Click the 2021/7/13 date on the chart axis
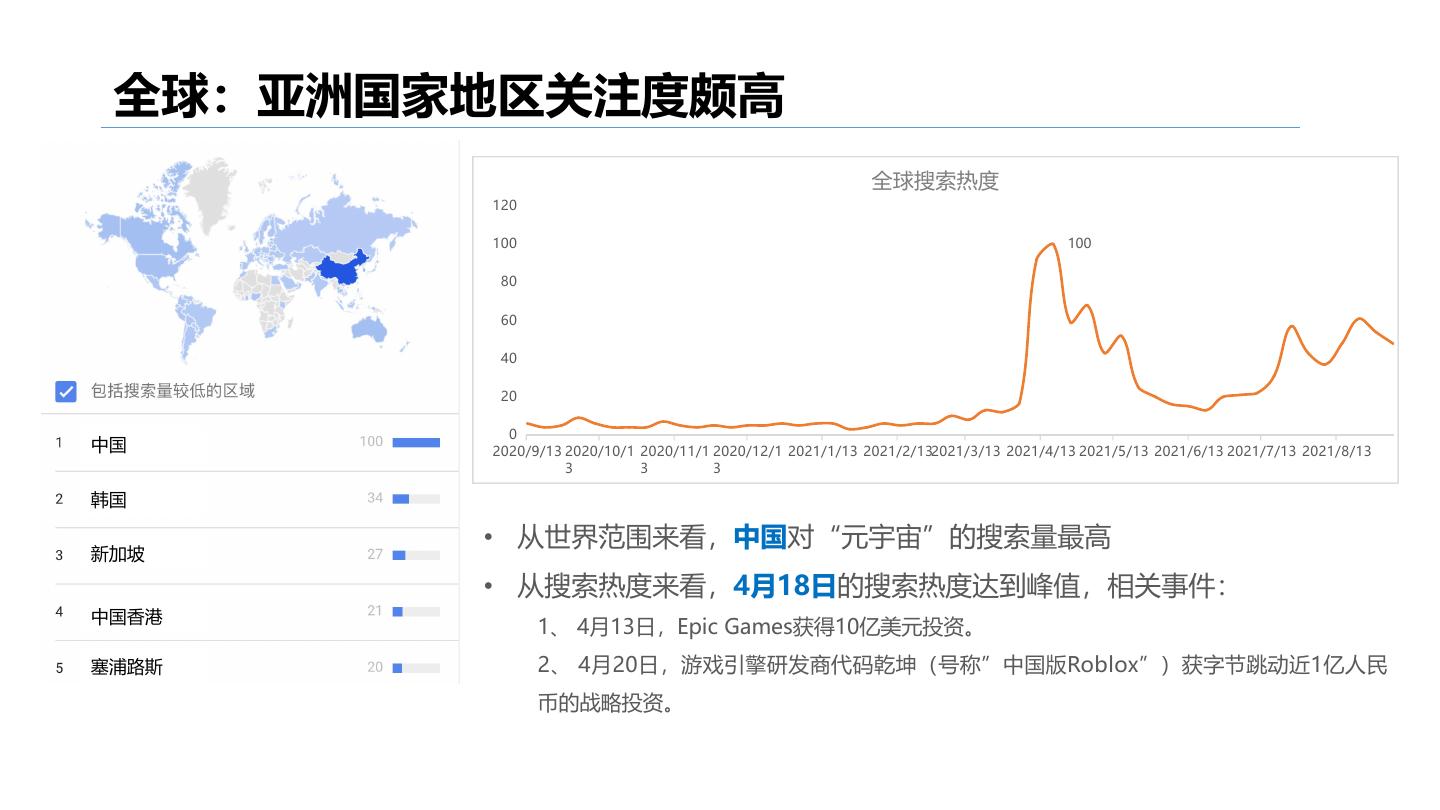This screenshot has width=1440, height=810. (x=1261, y=451)
